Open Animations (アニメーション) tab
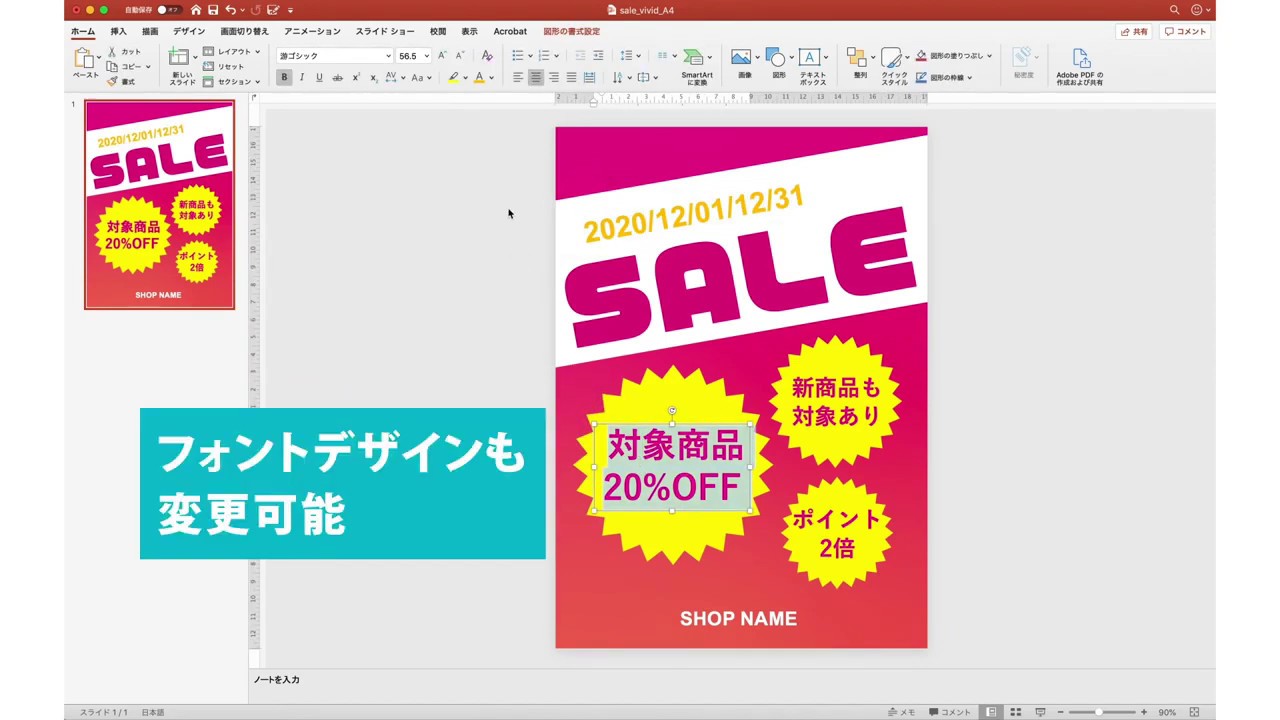Screen dimensions: 1280x720 312,32
